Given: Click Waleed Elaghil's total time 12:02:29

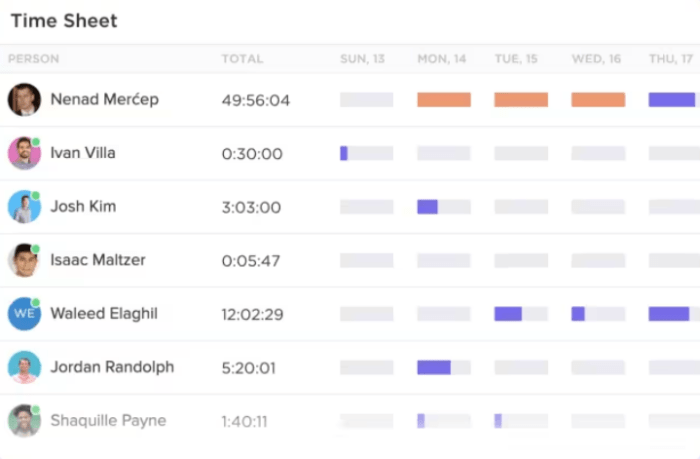Looking at the screenshot, I should [x=253, y=315].
